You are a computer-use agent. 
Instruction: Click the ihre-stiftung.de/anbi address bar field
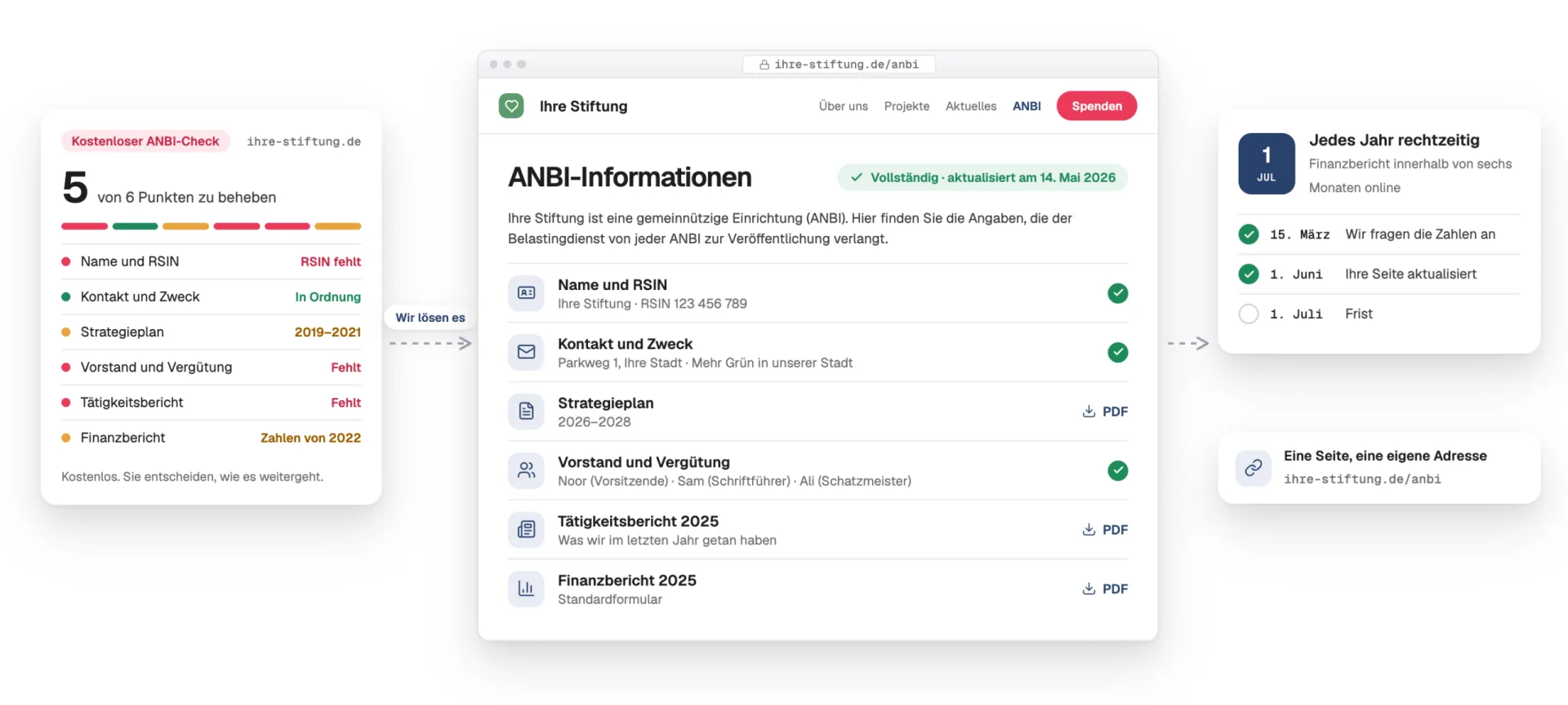839,65
